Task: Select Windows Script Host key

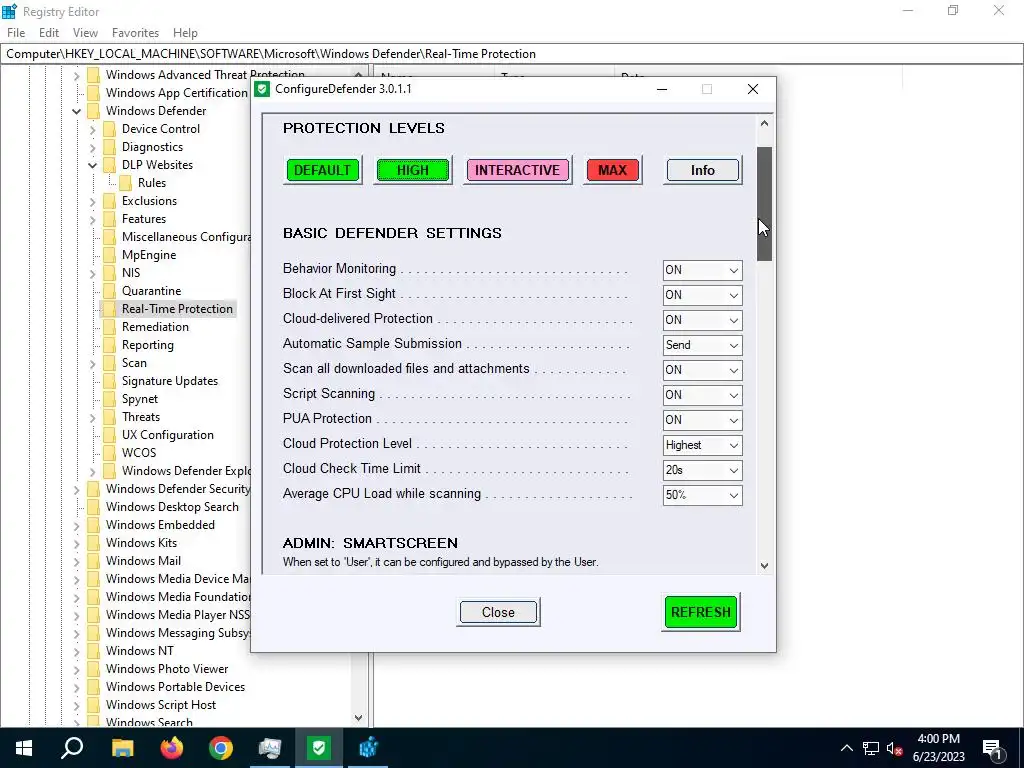Action: (x=161, y=705)
